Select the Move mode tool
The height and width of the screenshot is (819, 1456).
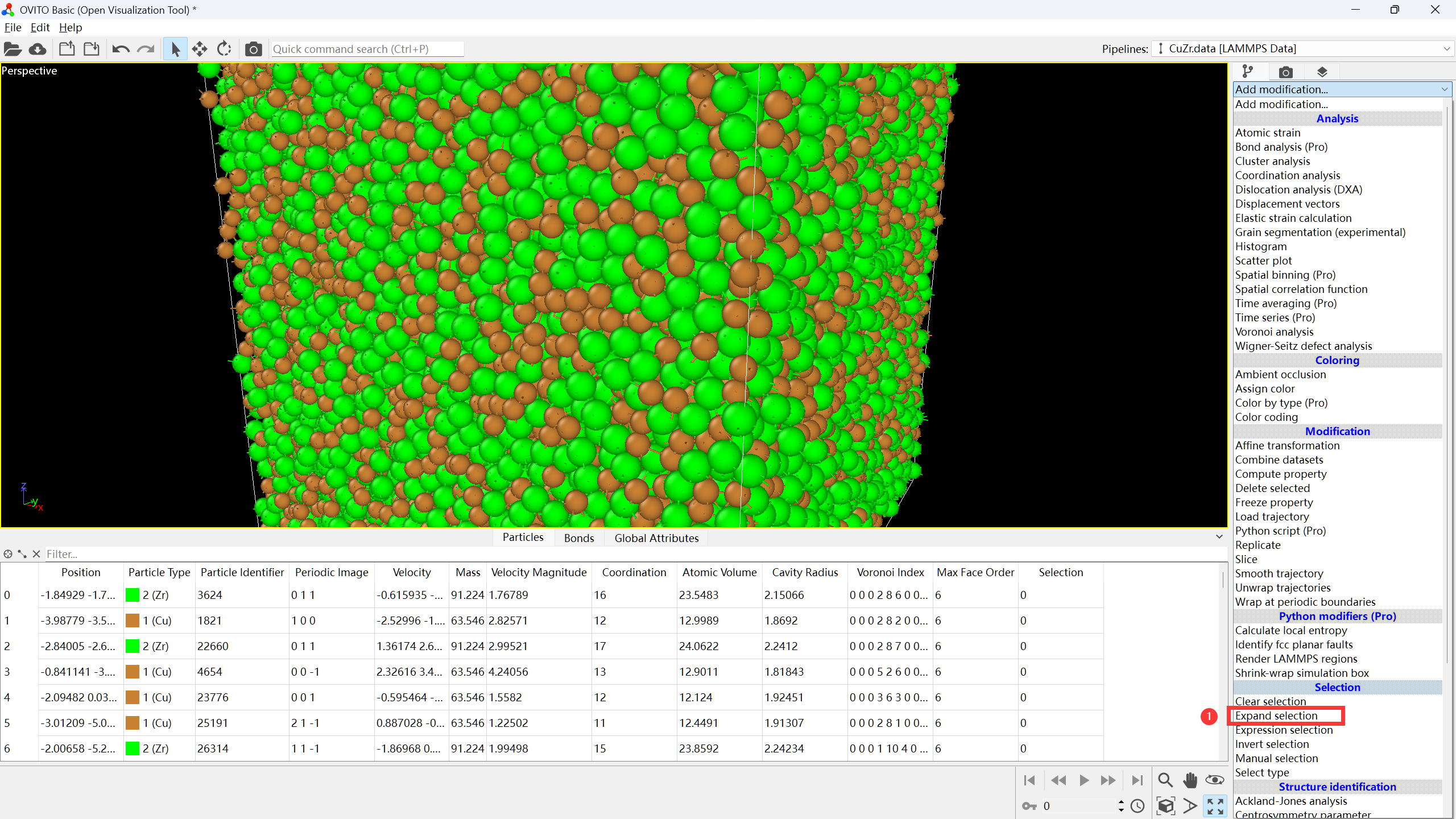click(x=200, y=49)
